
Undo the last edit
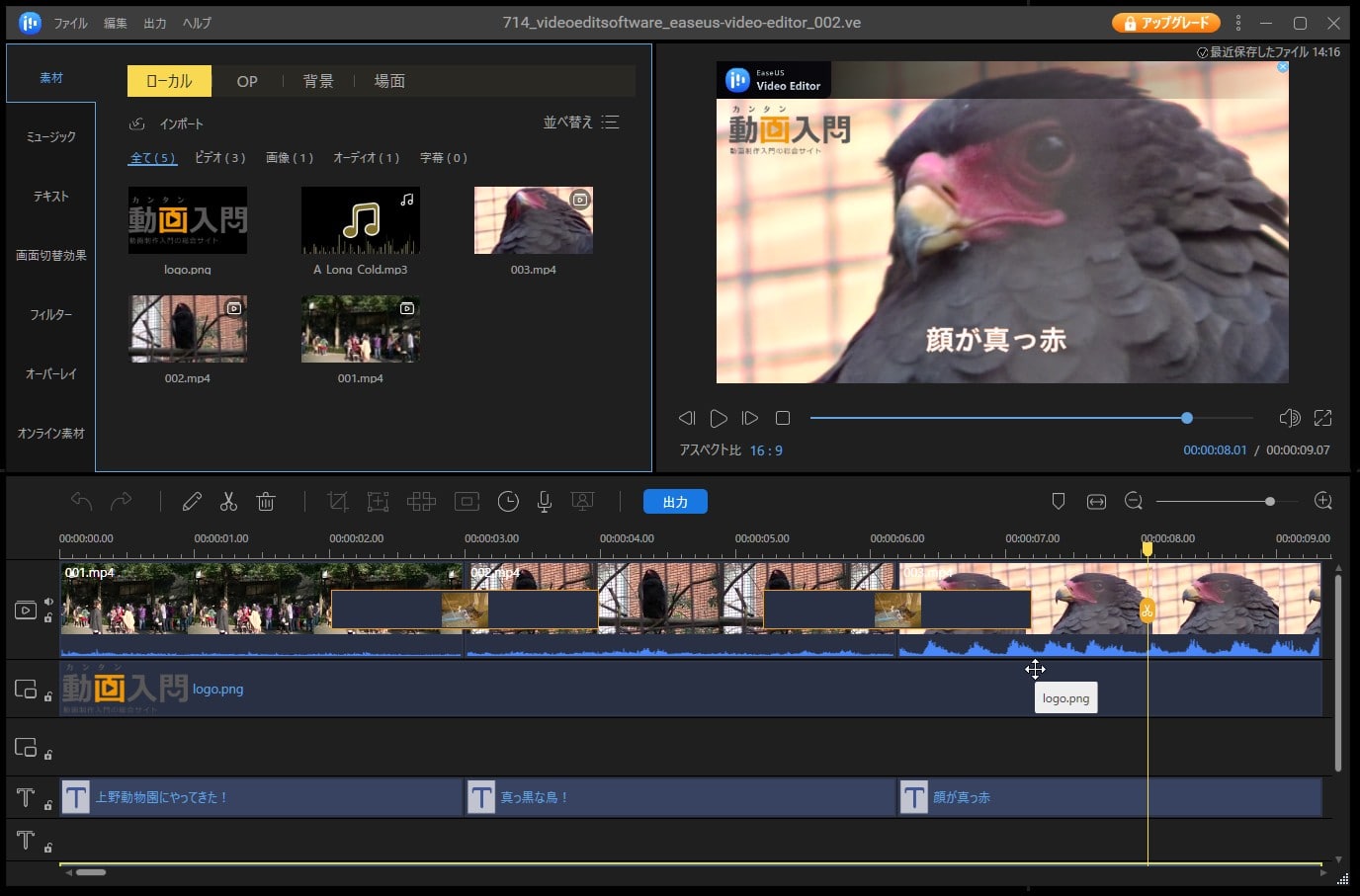[81, 502]
